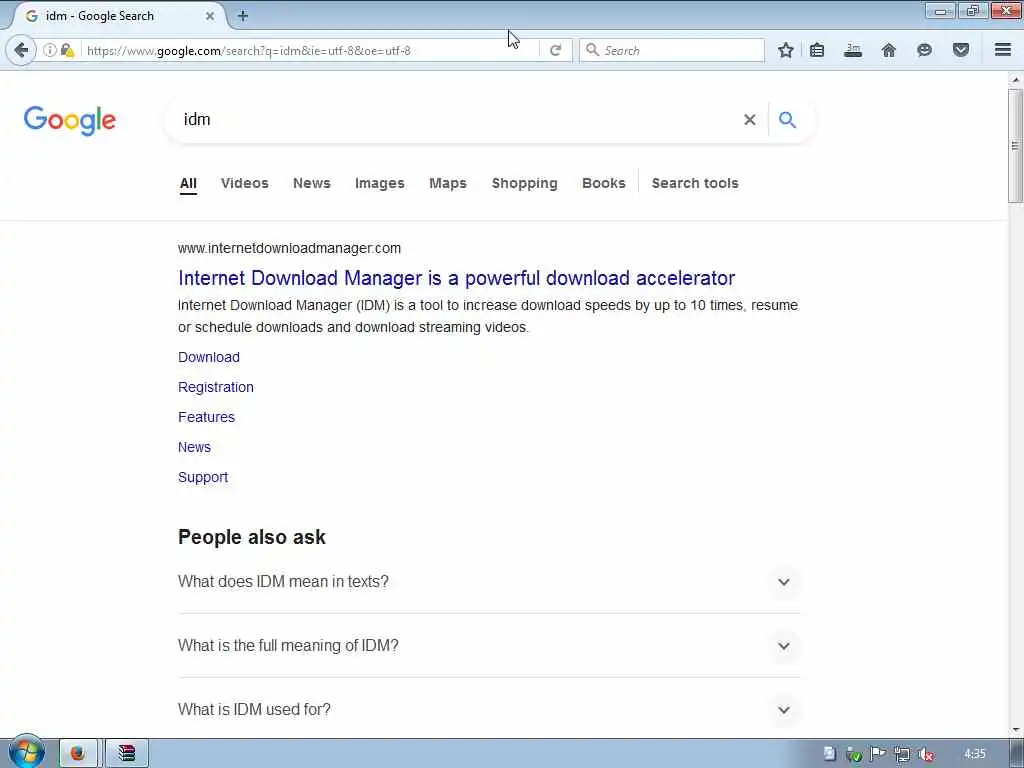The width and height of the screenshot is (1024, 768).
Task: Click the vertical scrollbar thumb
Action: tap(1016, 146)
